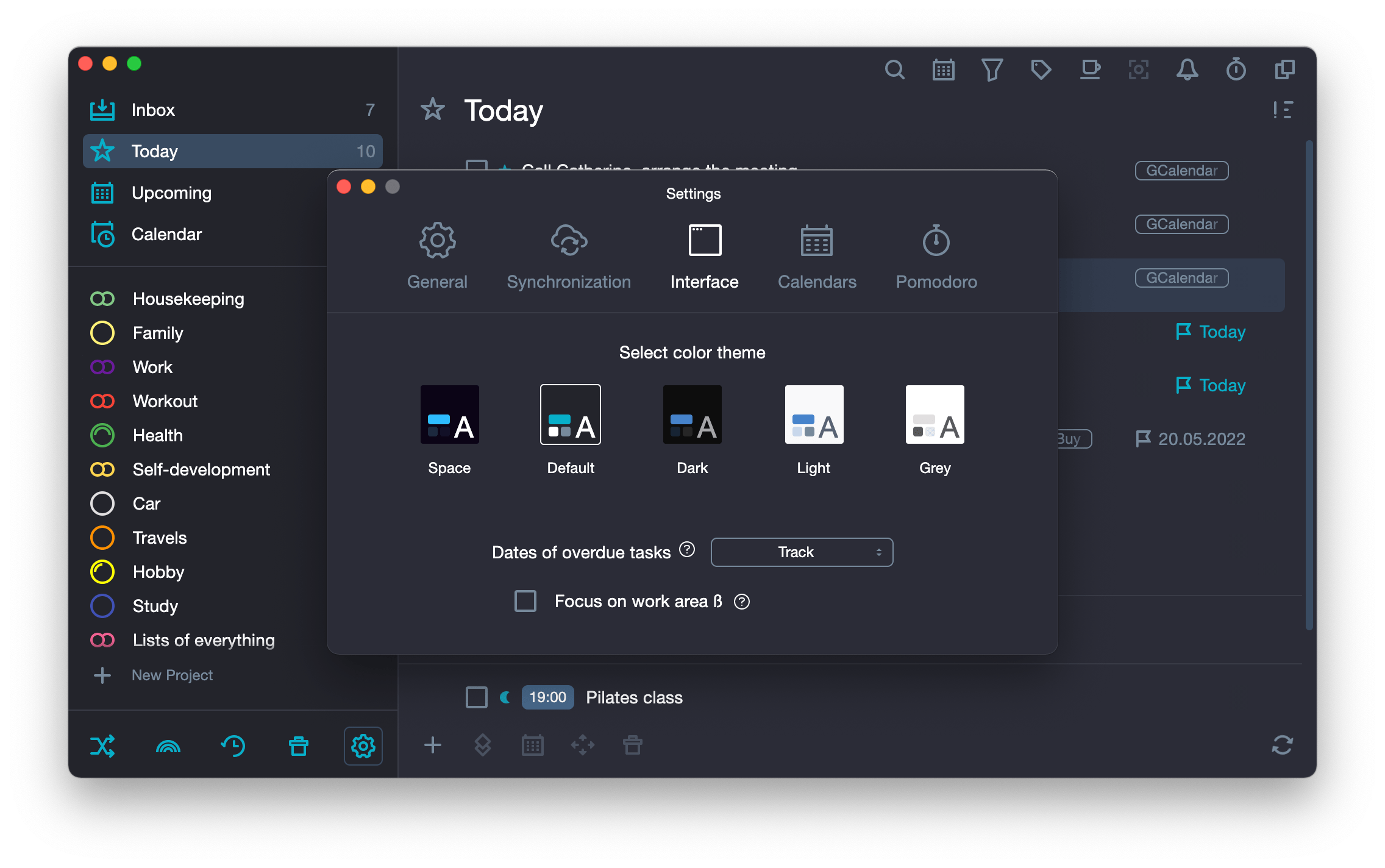Open the Calendars settings tab
This screenshot has width=1385, height=868.
tap(817, 257)
